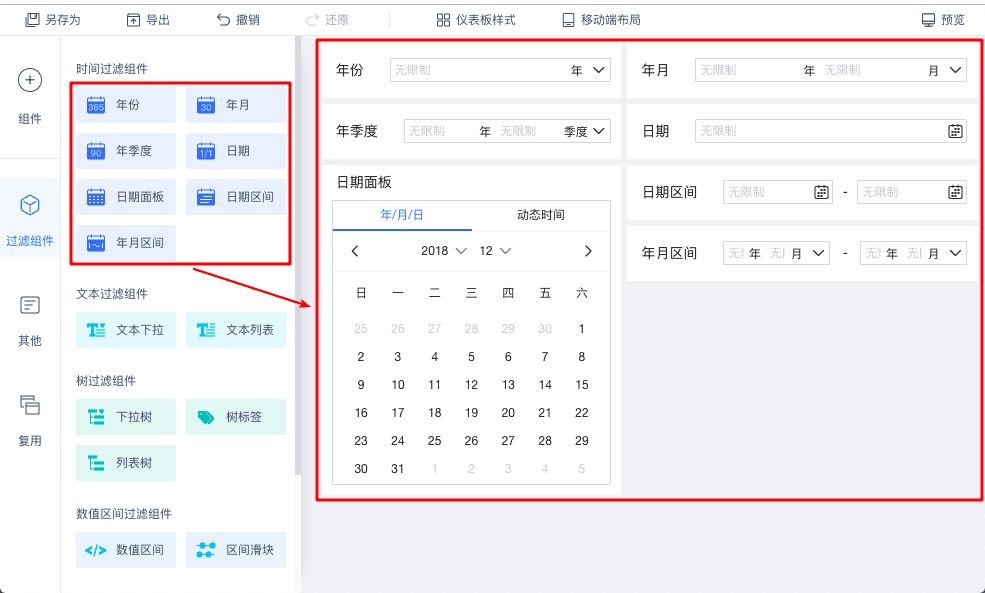Choose the 年月区间 month range component
The image size is (985, 593).
(126, 243)
